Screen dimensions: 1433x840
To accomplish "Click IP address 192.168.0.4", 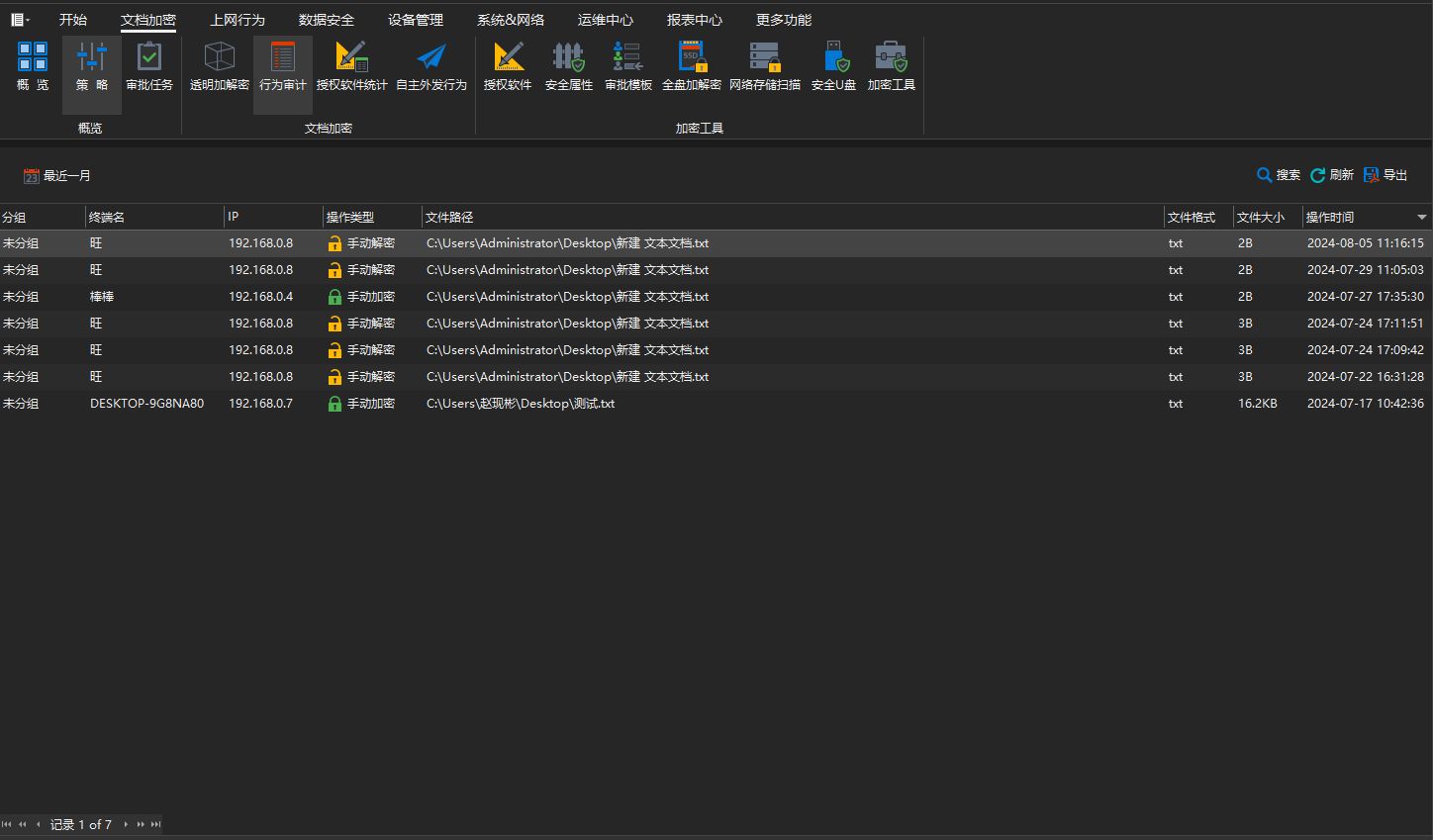I will coord(260,297).
